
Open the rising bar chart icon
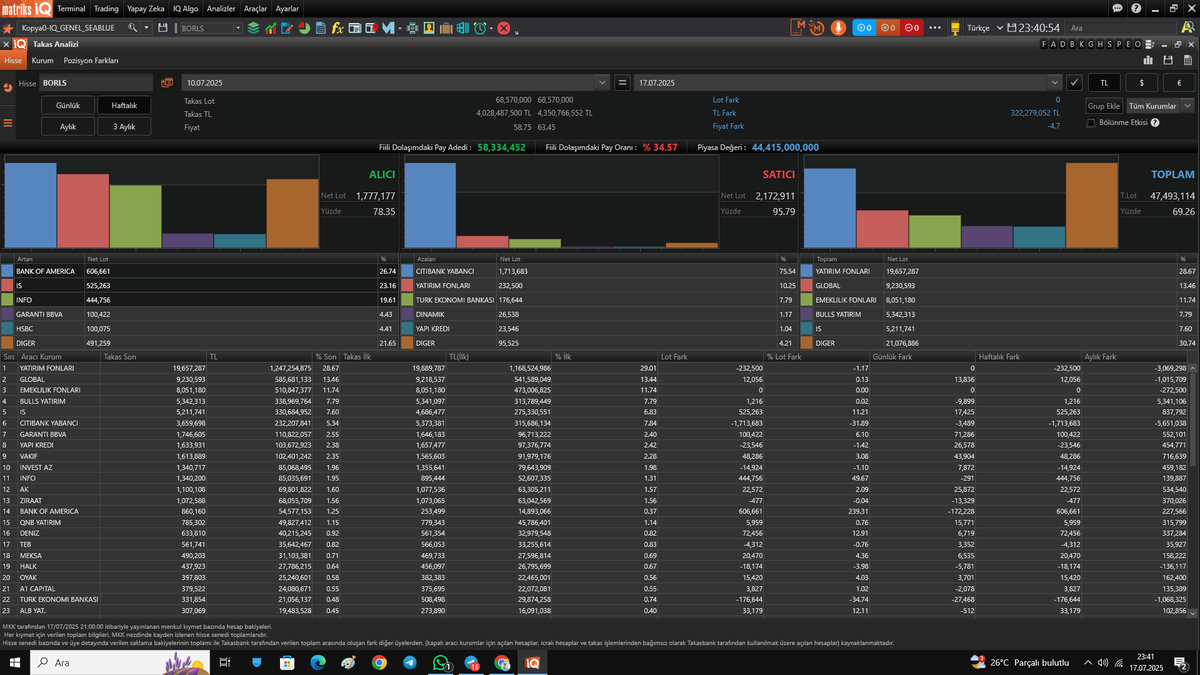point(270,28)
